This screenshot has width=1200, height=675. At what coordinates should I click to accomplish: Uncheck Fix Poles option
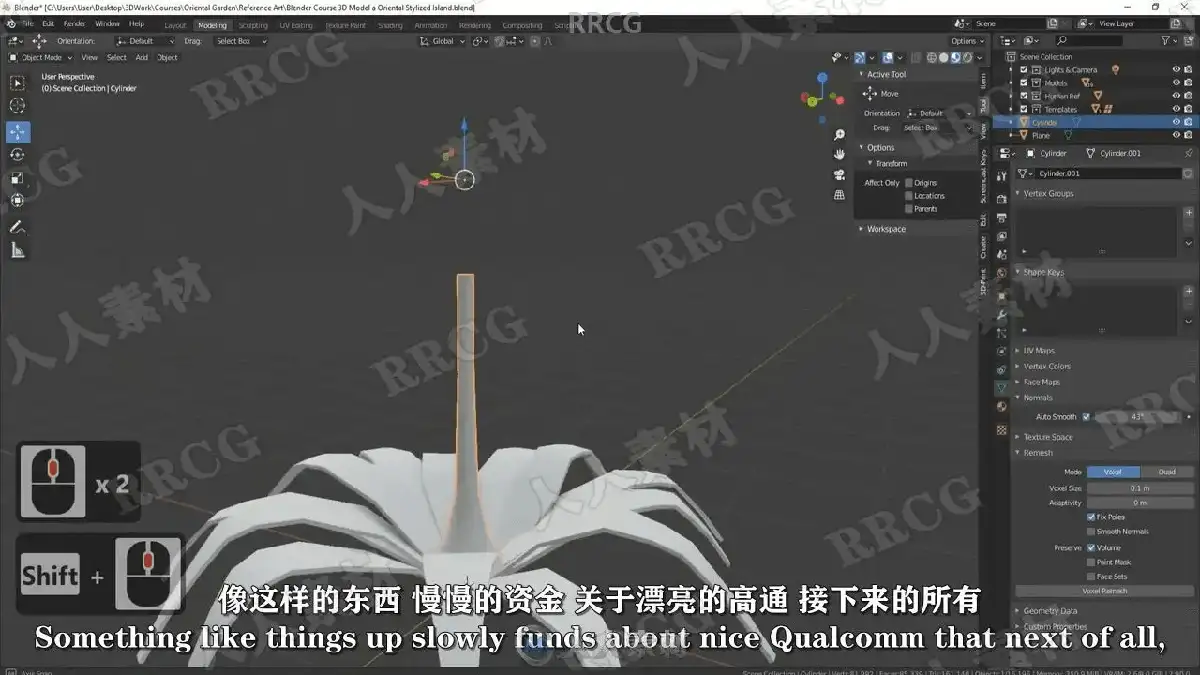pyautogui.click(x=1091, y=517)
